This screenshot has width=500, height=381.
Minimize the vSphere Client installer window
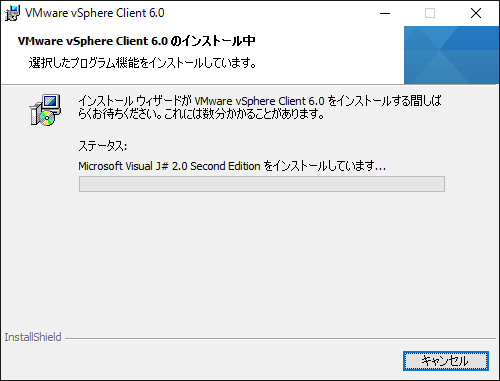(x=385, y=13)
